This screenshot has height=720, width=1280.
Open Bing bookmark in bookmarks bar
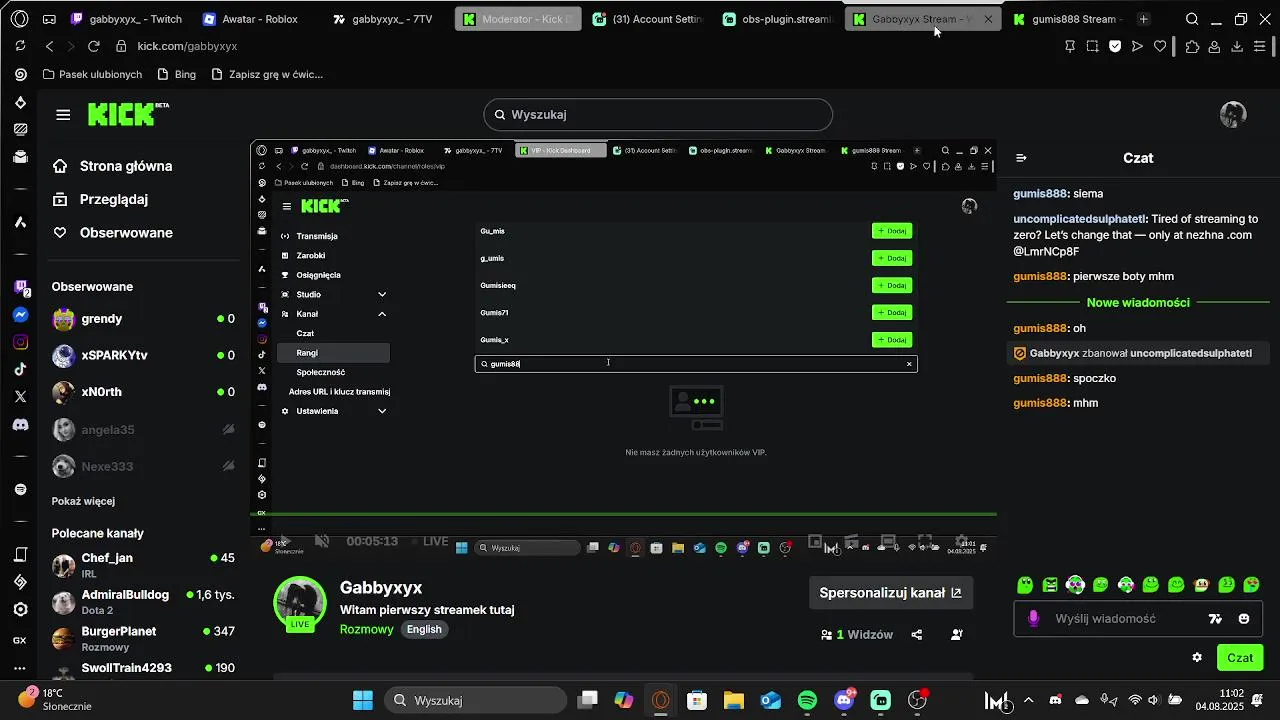point(176,74)
